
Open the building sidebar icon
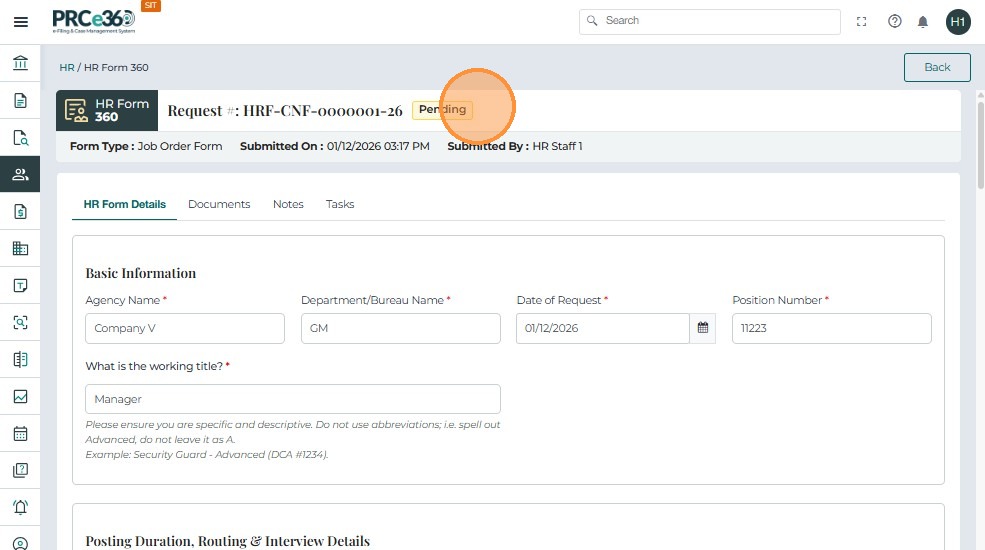20,249
